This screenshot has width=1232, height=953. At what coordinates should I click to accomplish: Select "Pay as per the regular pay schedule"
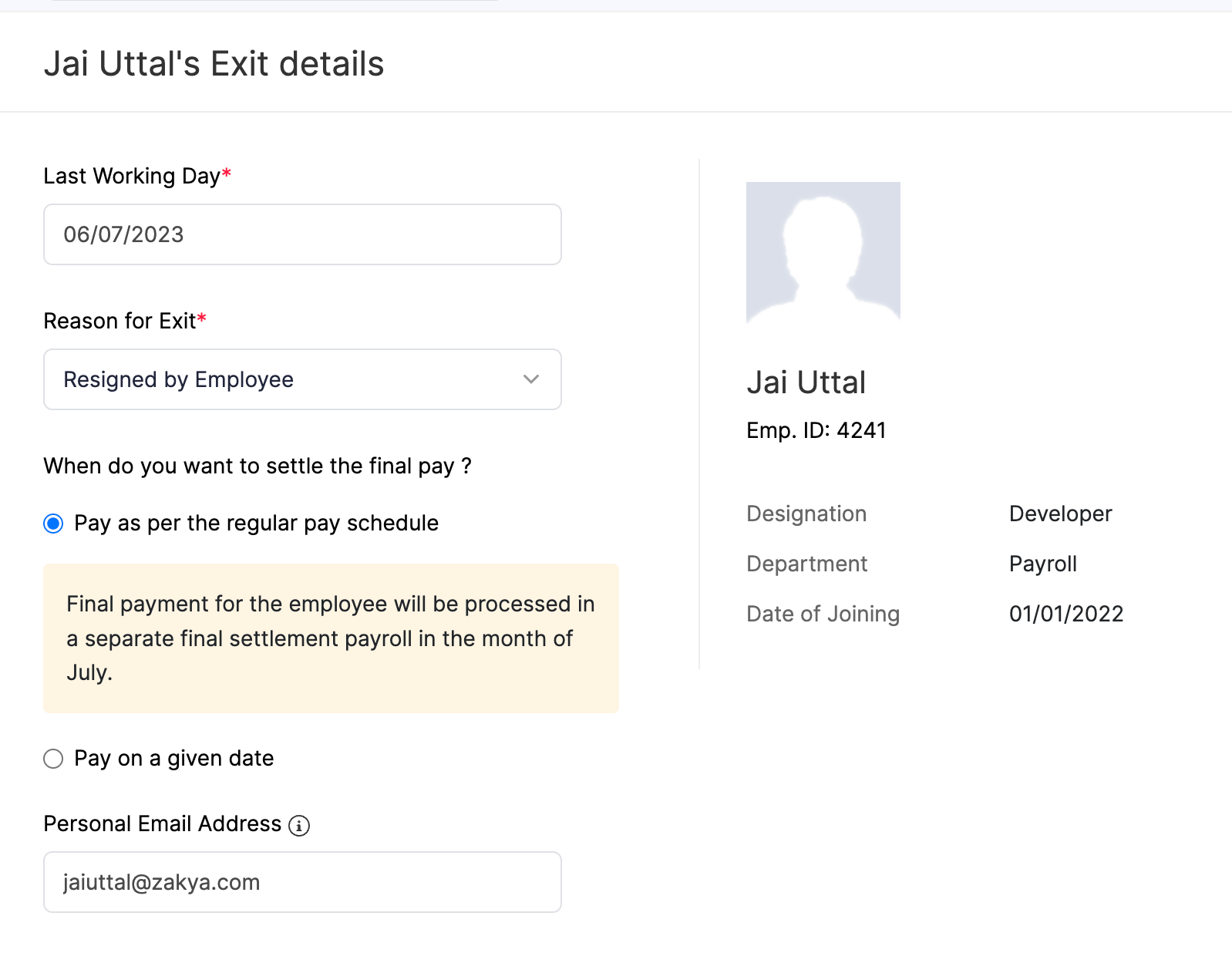click(x=53, y=524)
